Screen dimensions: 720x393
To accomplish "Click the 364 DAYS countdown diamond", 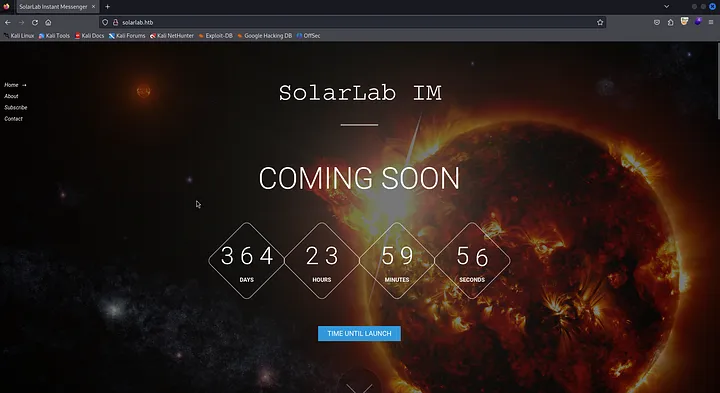I will [247, 261].
